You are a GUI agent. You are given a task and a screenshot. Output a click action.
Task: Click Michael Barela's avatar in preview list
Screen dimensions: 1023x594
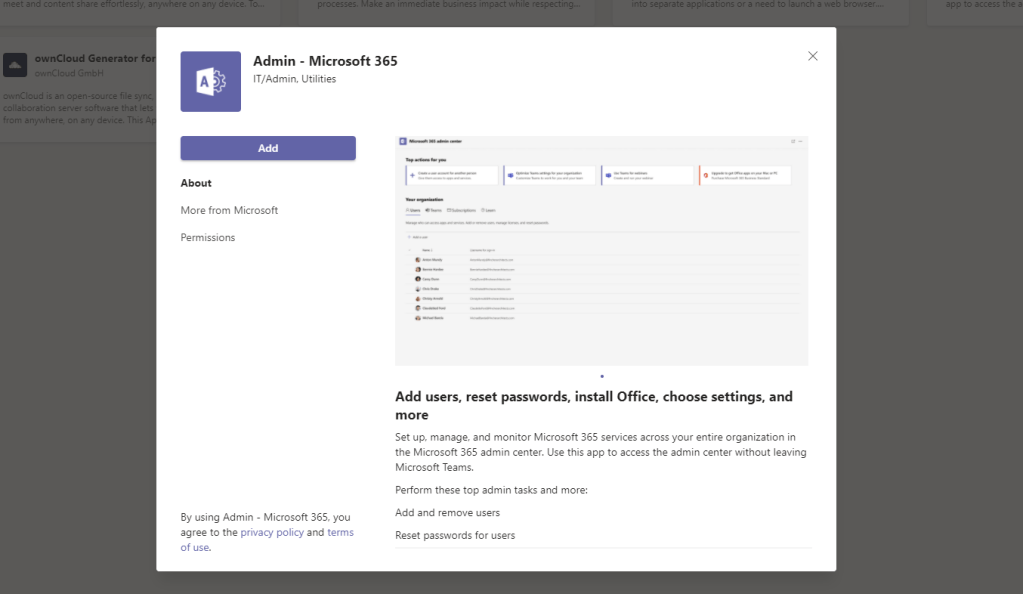418,317
